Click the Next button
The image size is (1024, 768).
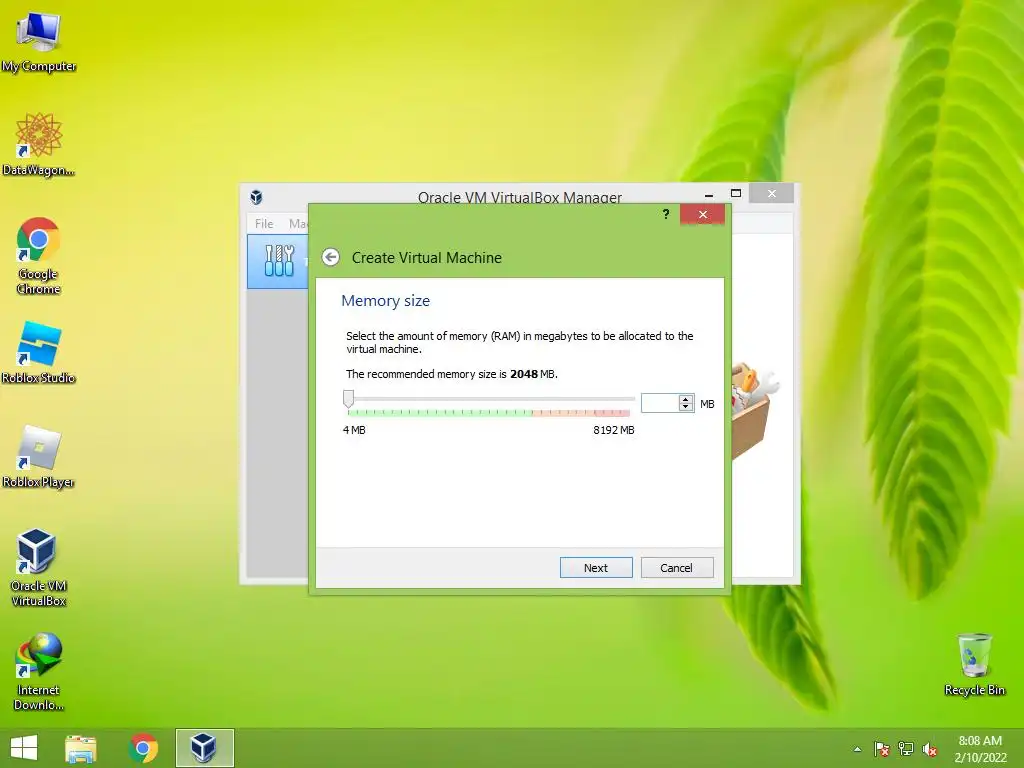596,568
